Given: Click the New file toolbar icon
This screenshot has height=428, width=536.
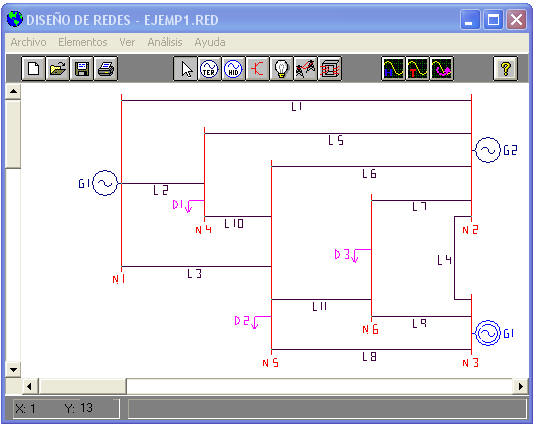Looking at the screenshot, I should pos(34,69).
